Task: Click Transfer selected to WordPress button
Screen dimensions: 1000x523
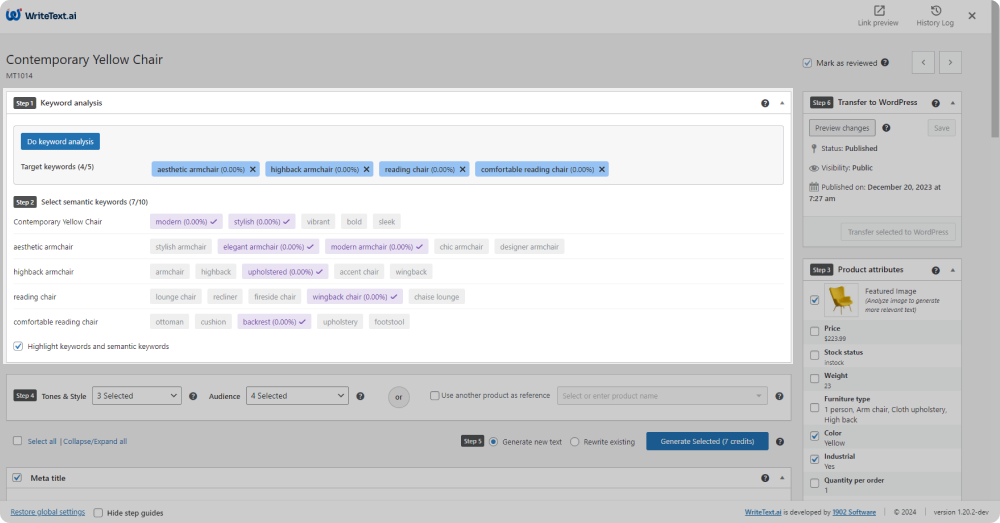Action: [x=898, y=232]
